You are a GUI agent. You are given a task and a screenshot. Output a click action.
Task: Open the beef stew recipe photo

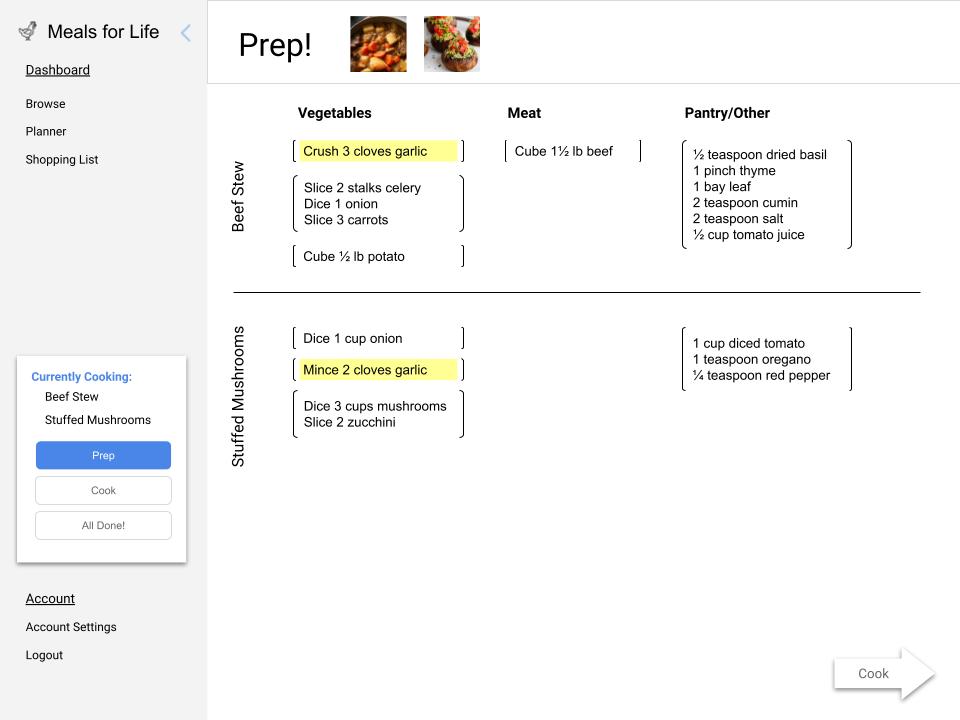click(378, 43)
